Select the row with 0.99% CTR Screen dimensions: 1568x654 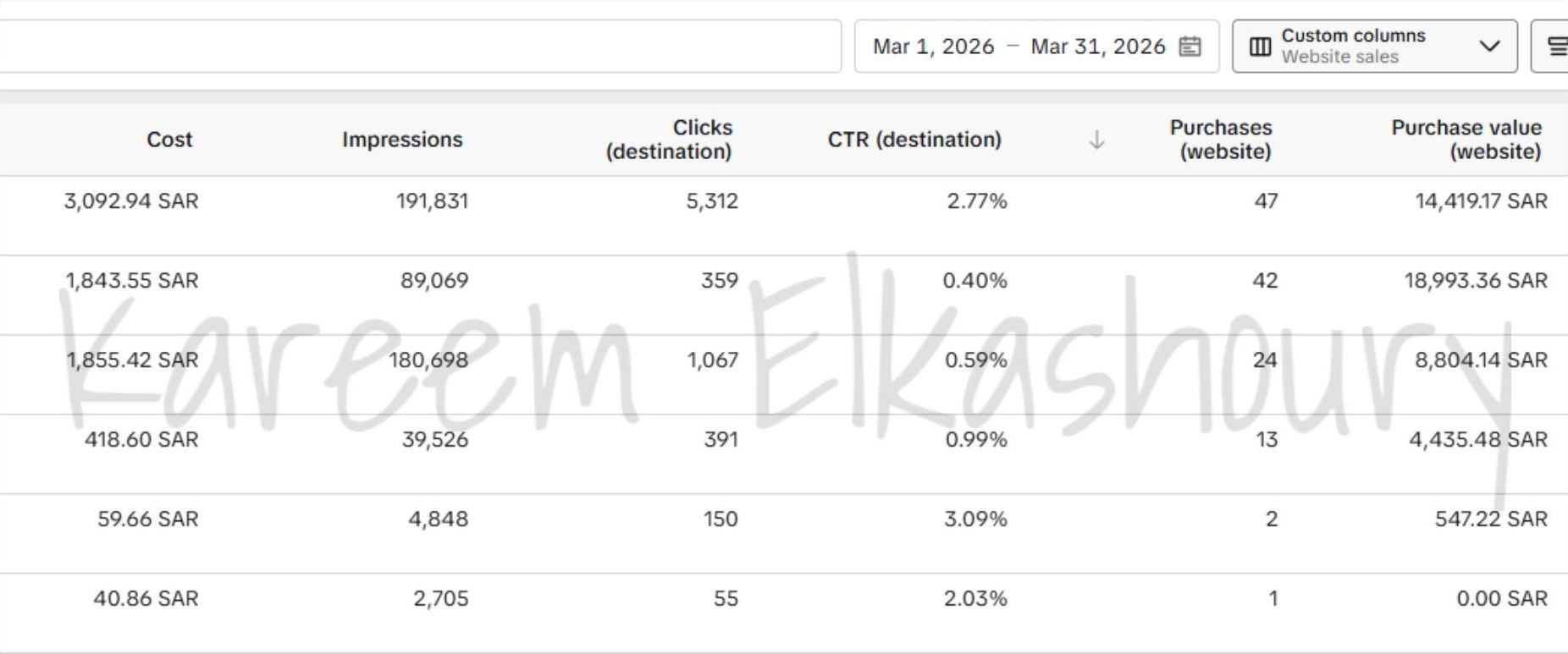pos(784,454)
